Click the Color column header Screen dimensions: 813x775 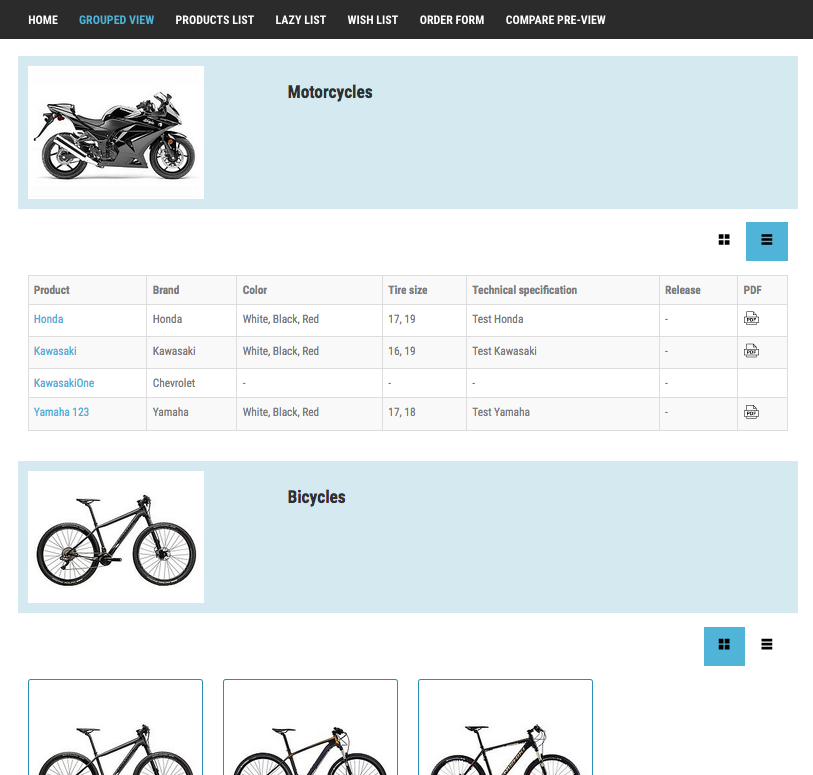coord(310,290)
